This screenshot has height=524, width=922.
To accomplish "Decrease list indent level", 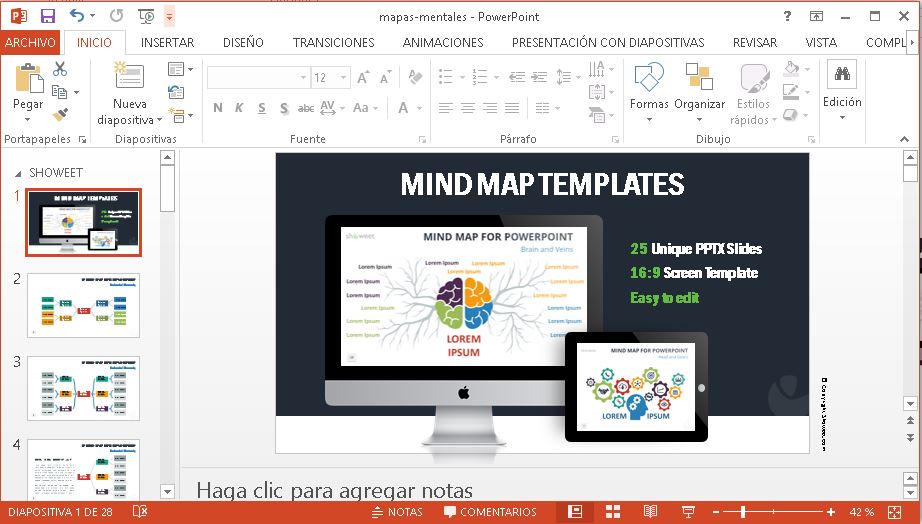I will pos(517,77).
